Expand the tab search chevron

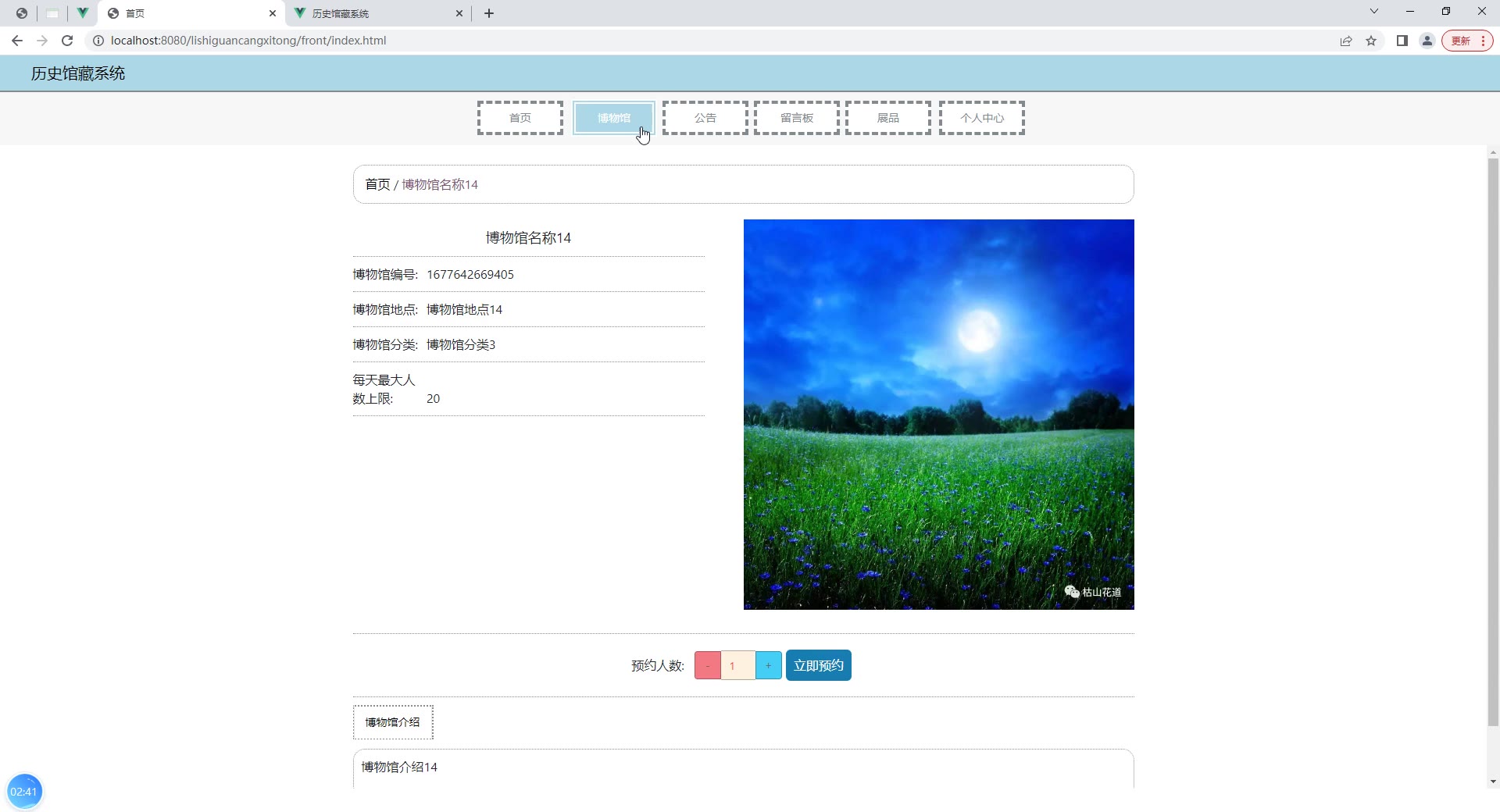pos(1374,12)
